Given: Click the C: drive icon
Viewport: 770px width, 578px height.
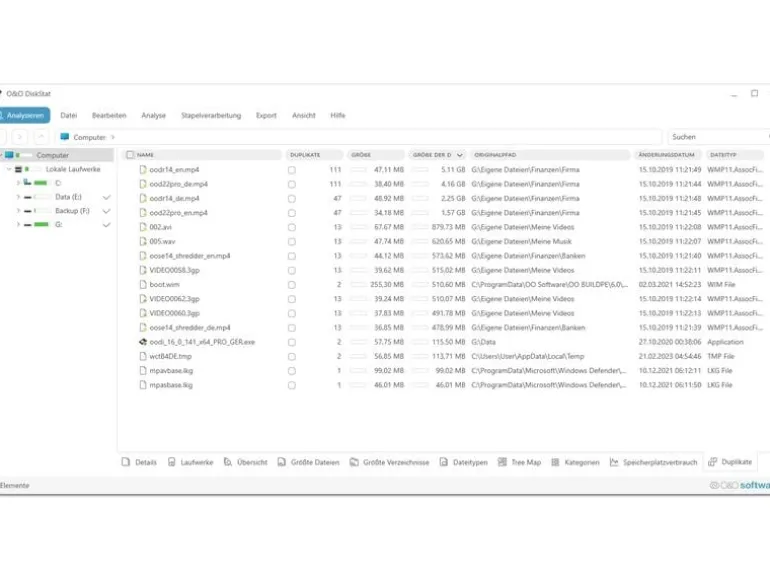Looking at the screenshot, I should 28,183.
